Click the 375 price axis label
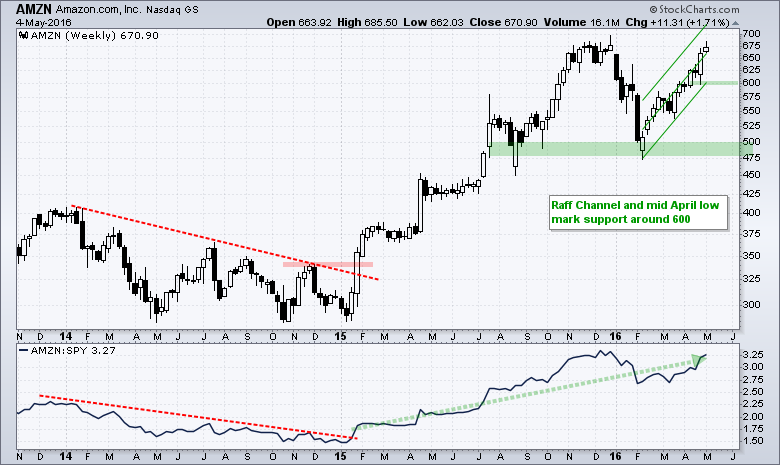Image resolution: width=780 pixels, height=465 pixels. coord(751,233)
